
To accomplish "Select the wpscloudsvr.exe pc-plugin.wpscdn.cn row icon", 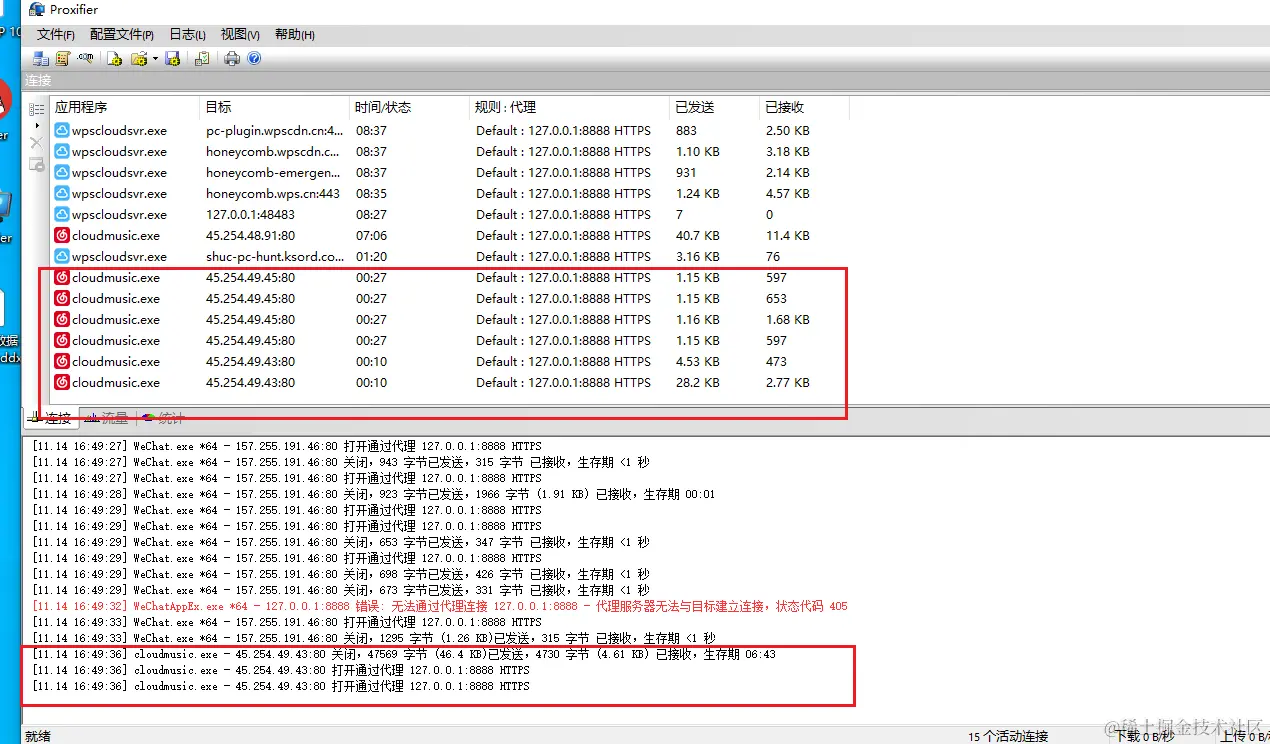I will click(x=62, y=131).
